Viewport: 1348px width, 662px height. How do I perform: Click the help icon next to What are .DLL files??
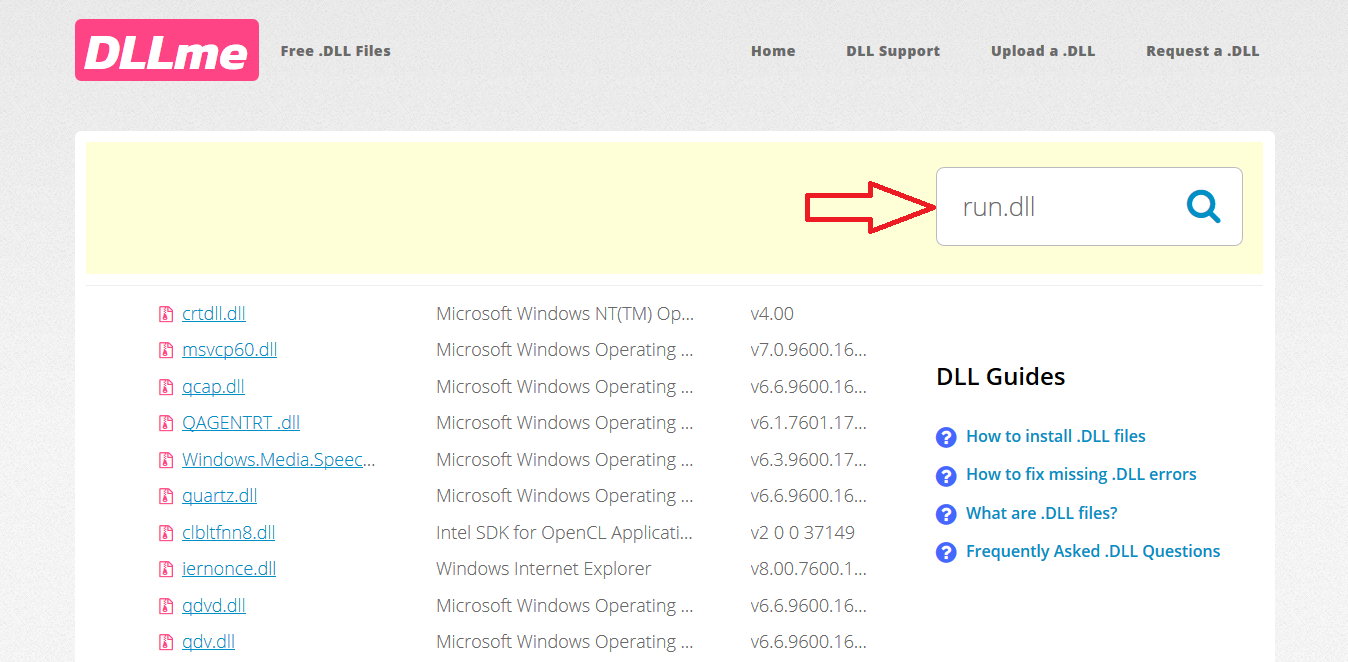(946, 513)
